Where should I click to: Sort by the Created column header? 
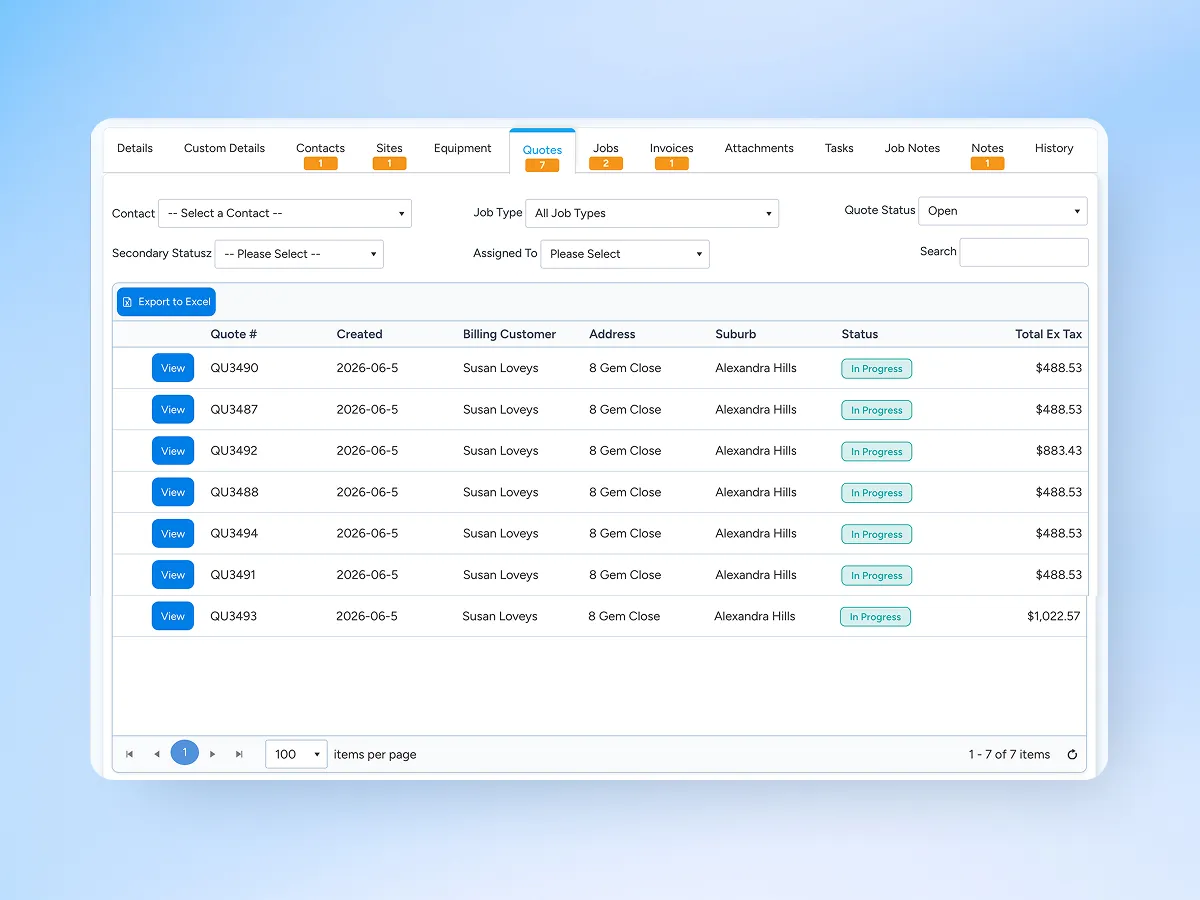click(359, 334)
